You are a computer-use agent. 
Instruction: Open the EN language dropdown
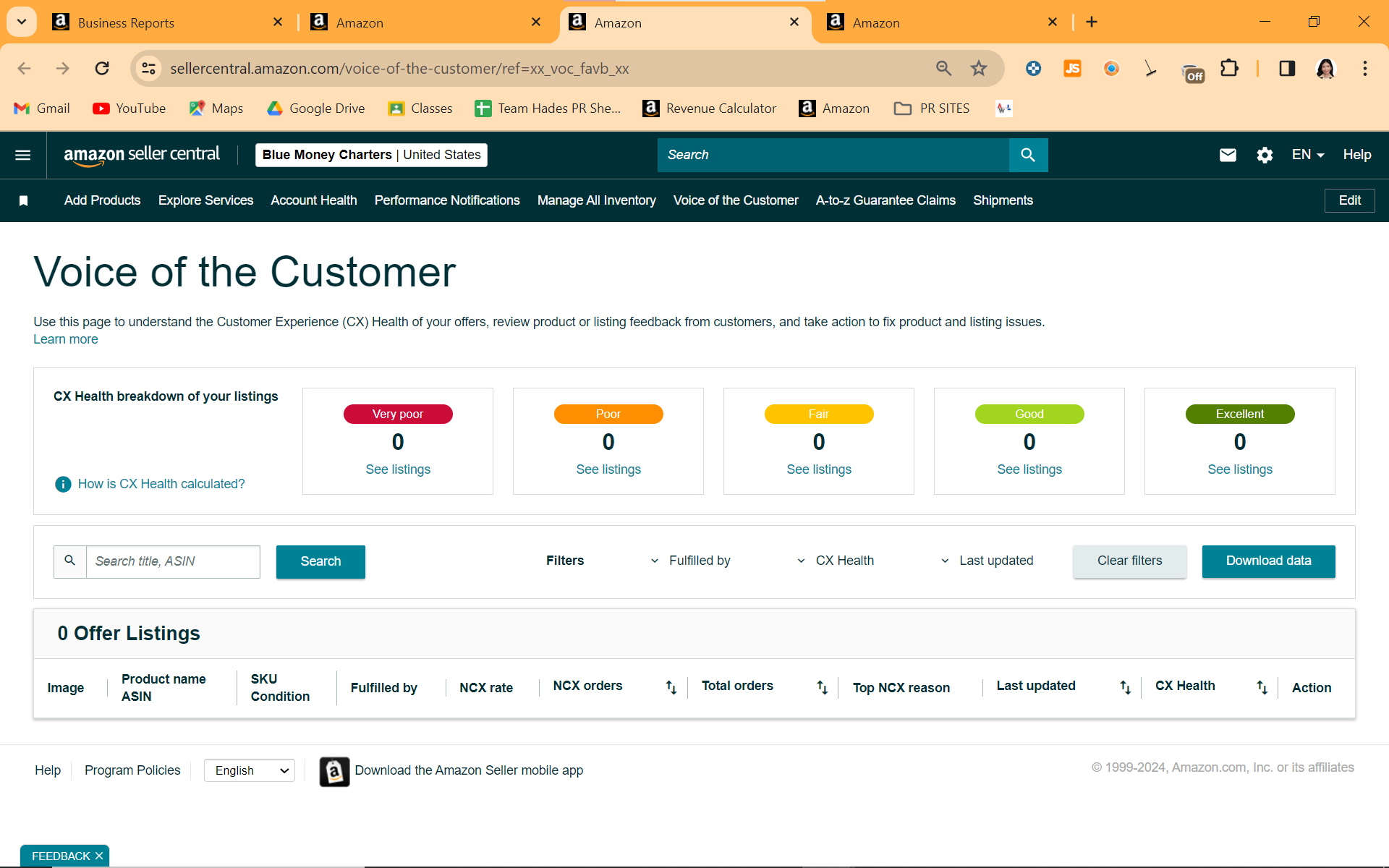click(x=1308, y=155)
